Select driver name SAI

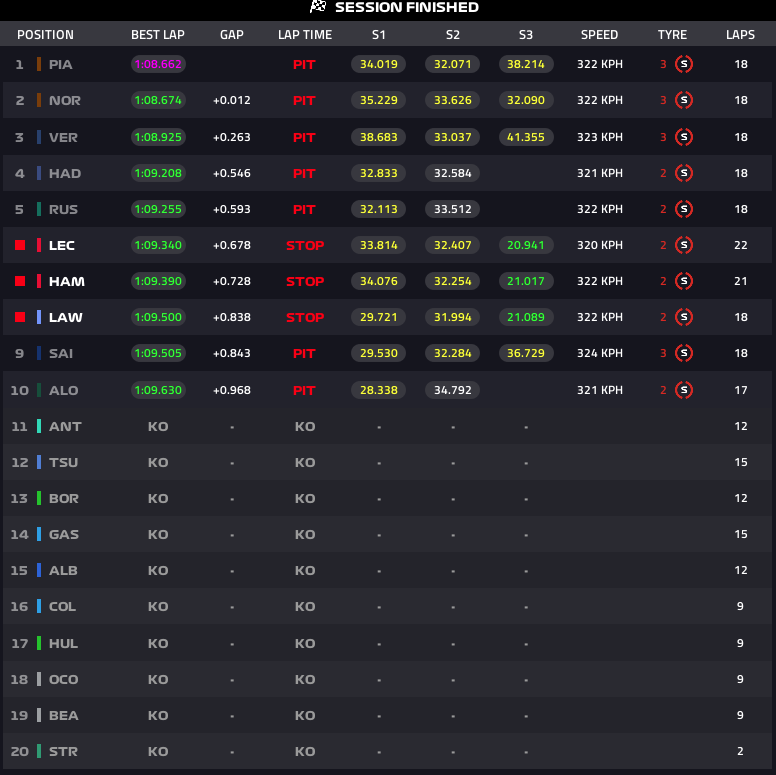pyautogui.click(x=60, y=353)
